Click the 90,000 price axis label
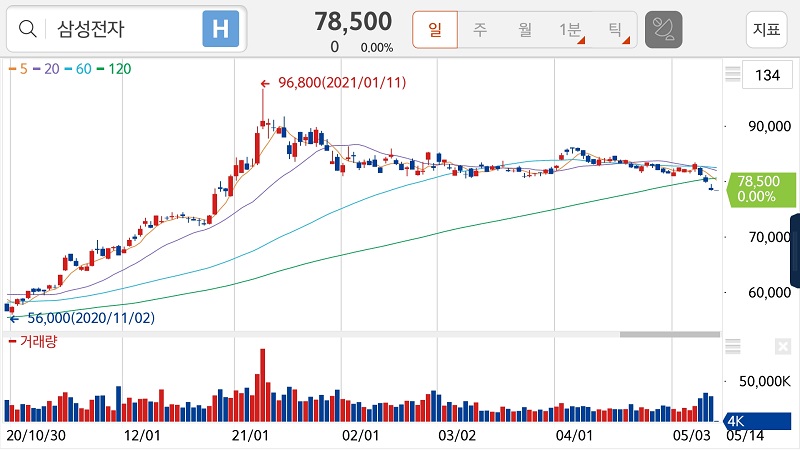This screenshot has width=800, height=450. tap(769, 127)
